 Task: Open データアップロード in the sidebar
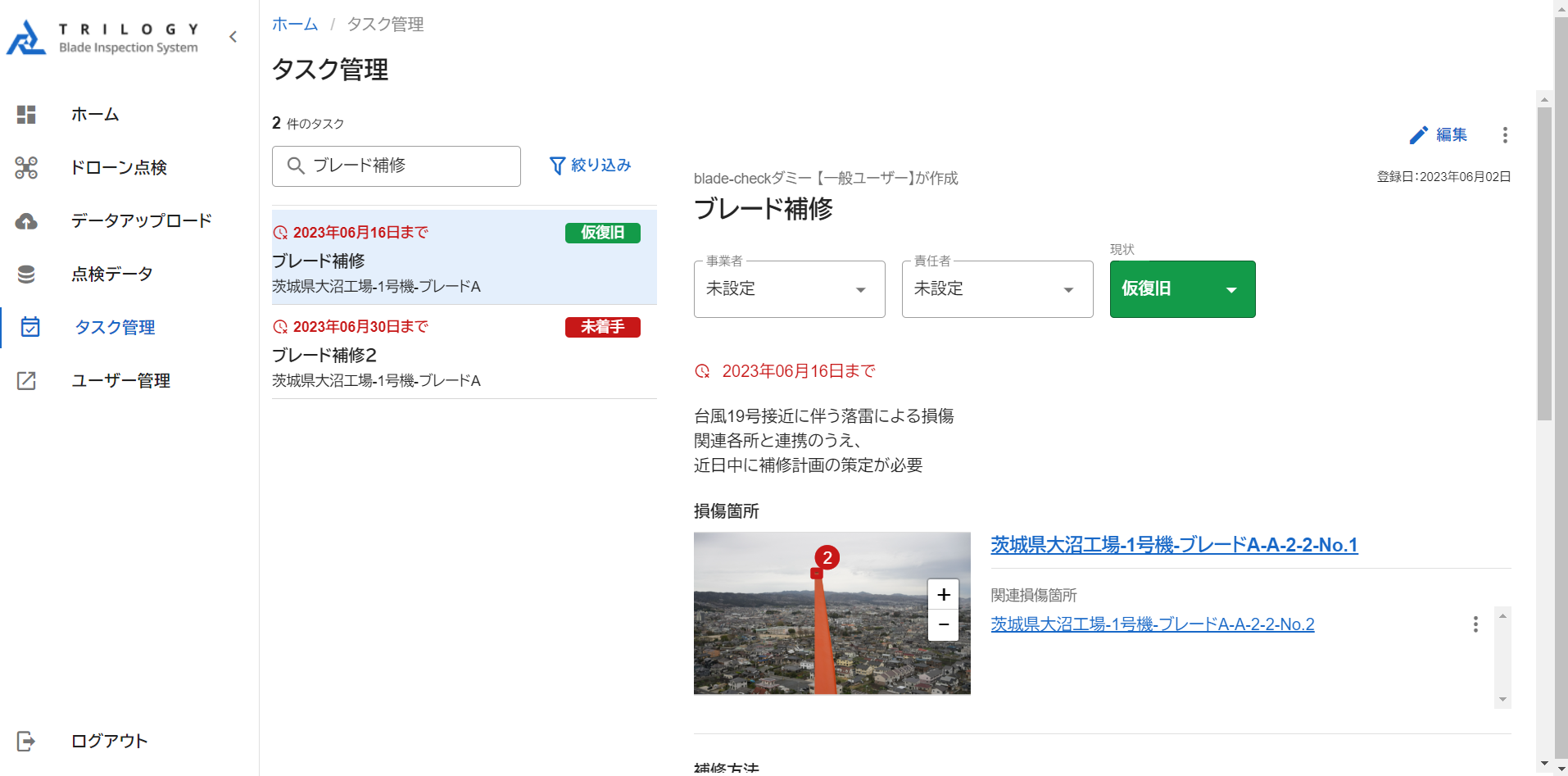tap(142, 221)
